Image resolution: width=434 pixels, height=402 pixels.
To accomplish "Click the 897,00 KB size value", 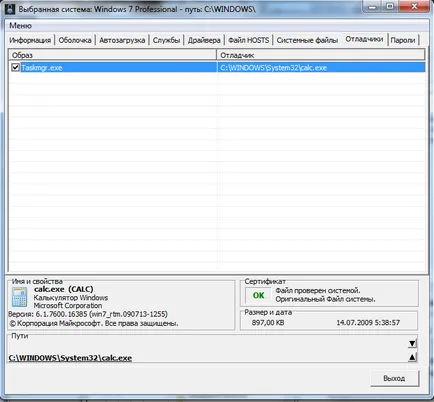I will (268, 322).
